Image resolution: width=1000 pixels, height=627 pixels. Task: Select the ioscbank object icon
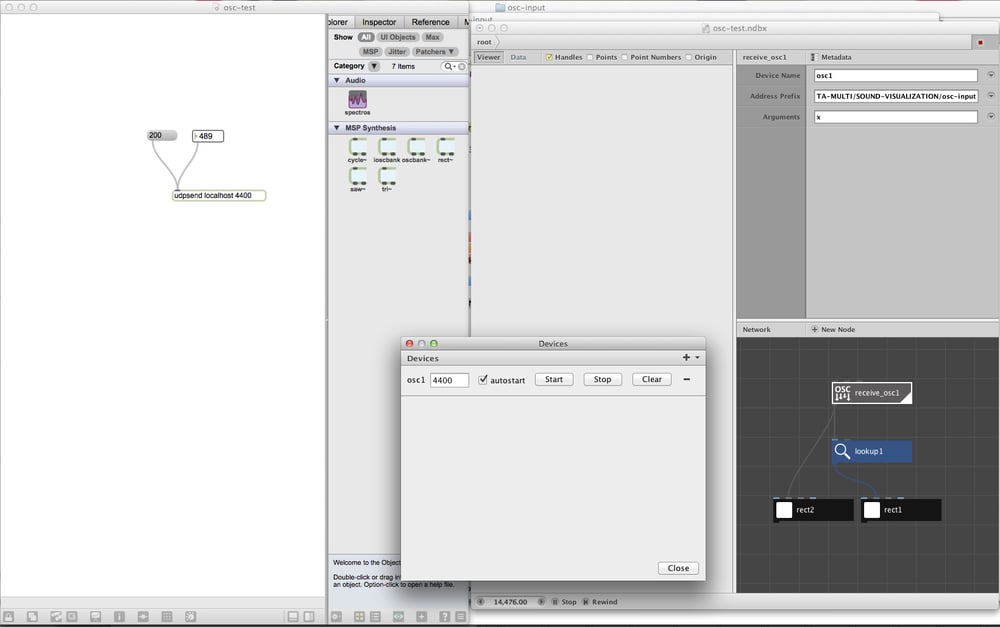click(387, 147)
